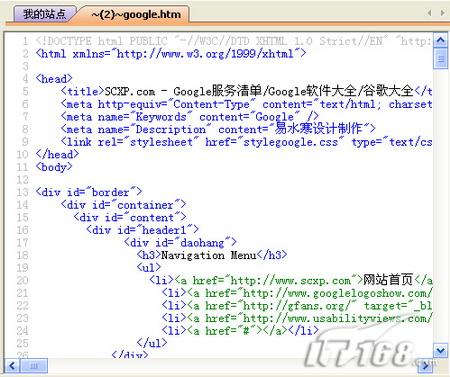Image resolution: width=450 pixels, height=377 pixels.
Task: Click the www.usabilityviews.com link line
Action: [x=297, y=318]
